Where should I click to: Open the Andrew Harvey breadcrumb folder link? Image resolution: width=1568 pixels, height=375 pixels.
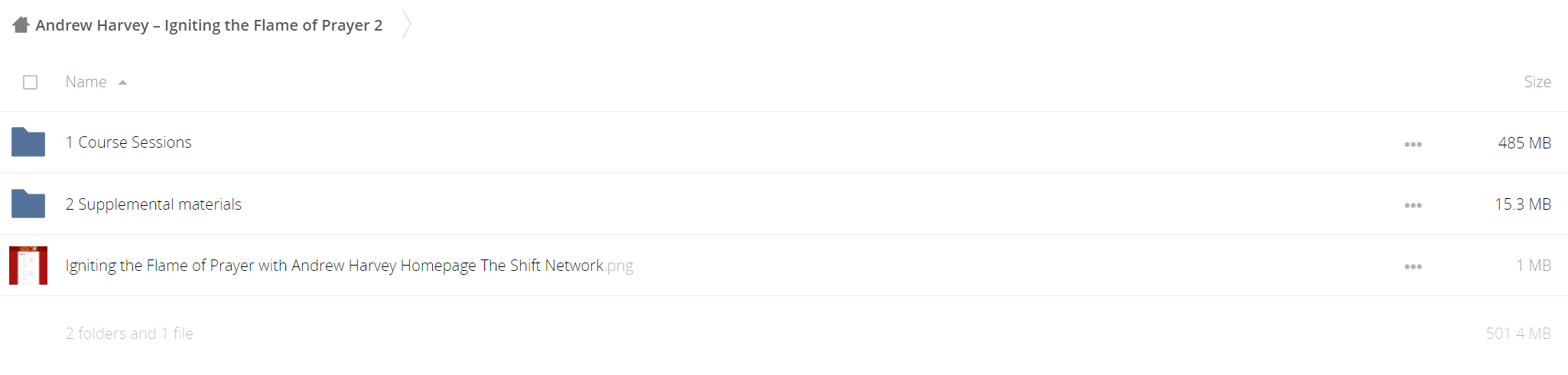[209, 25]
